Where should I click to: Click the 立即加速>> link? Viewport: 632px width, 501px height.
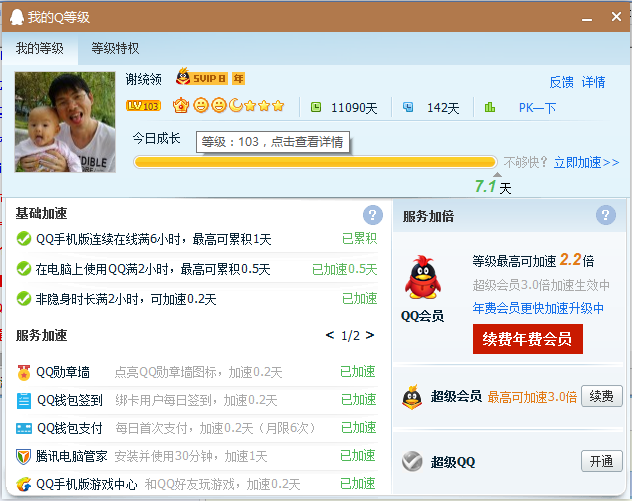click(586, 162)
